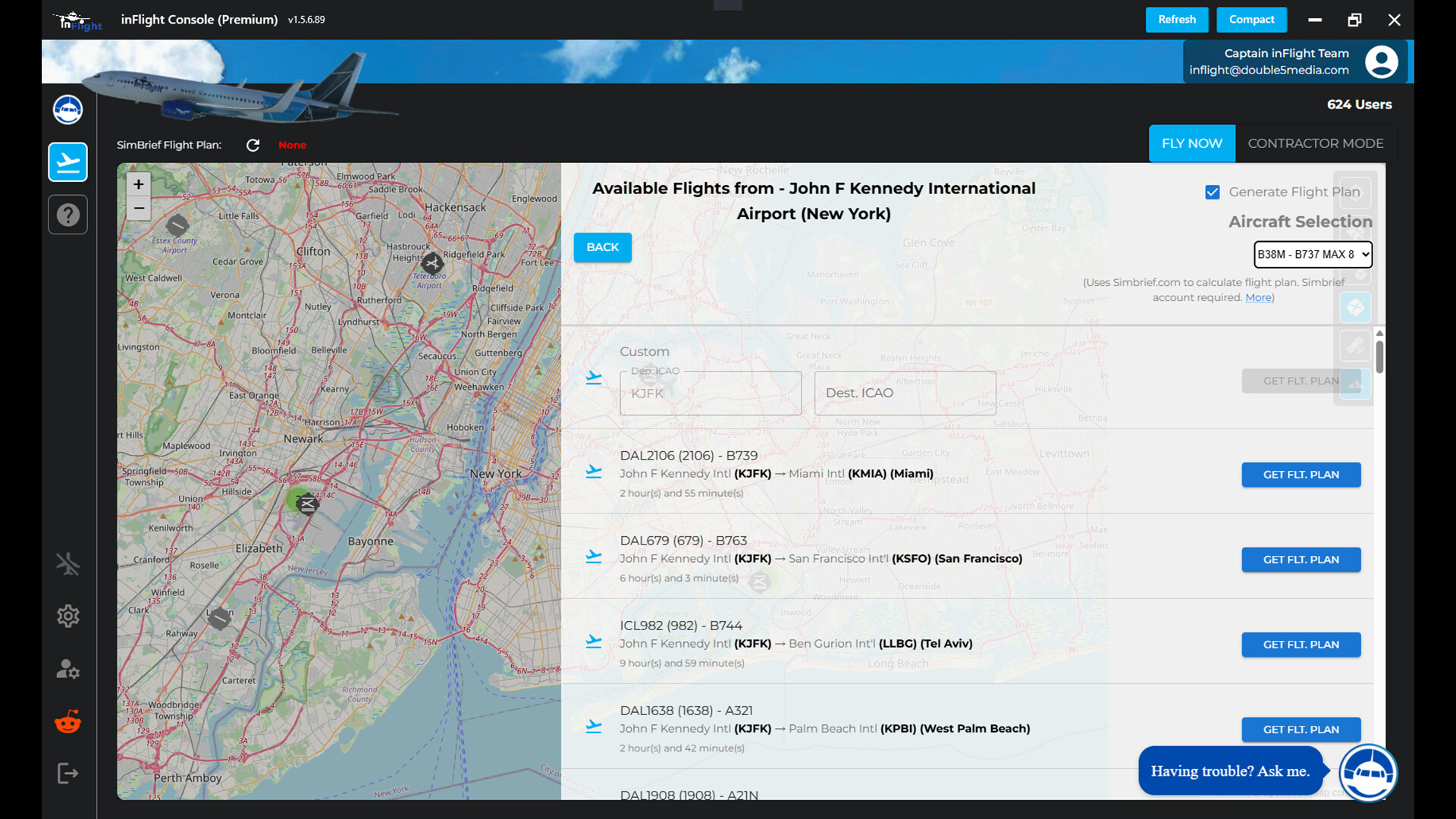Uncheck the Generate Flight Plan checkbox
1456x819 pixels.
(x=1213, y=192)
